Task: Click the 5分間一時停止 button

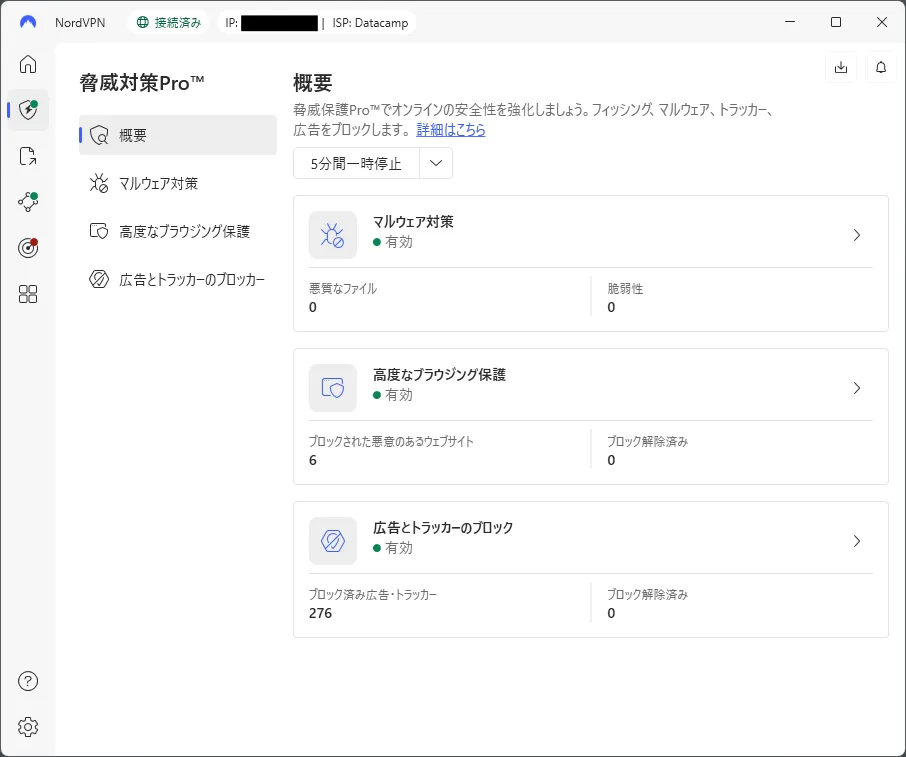Action: tap(356, 163)
